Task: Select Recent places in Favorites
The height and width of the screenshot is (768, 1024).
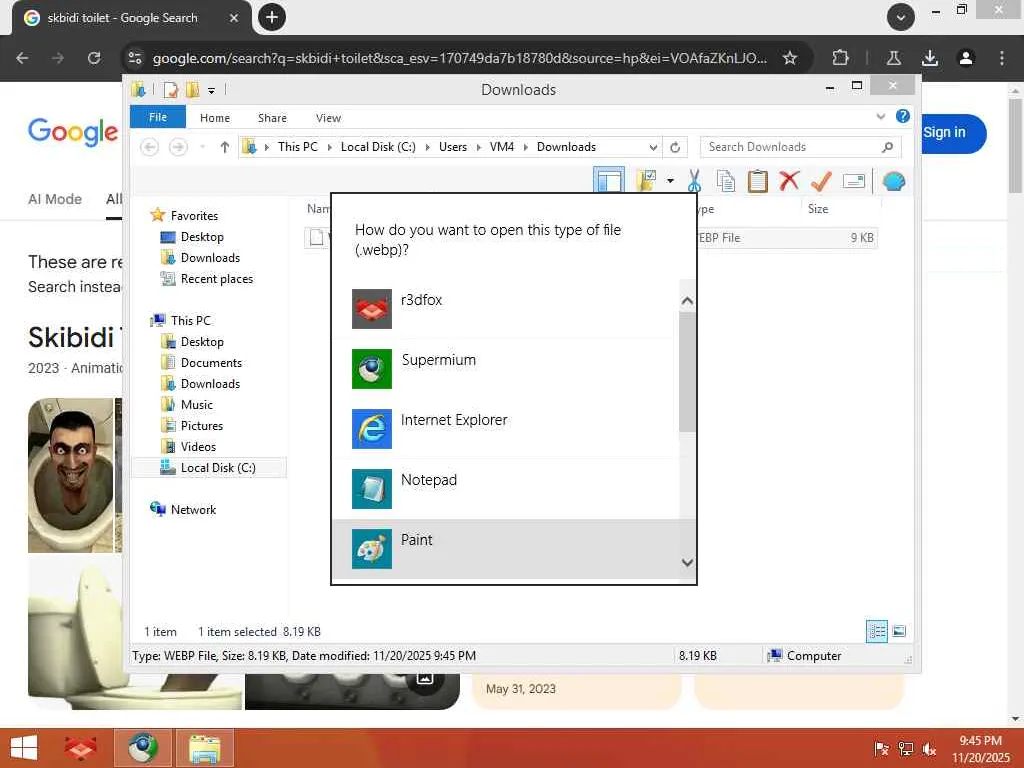Action: click(x=216, y=279)
